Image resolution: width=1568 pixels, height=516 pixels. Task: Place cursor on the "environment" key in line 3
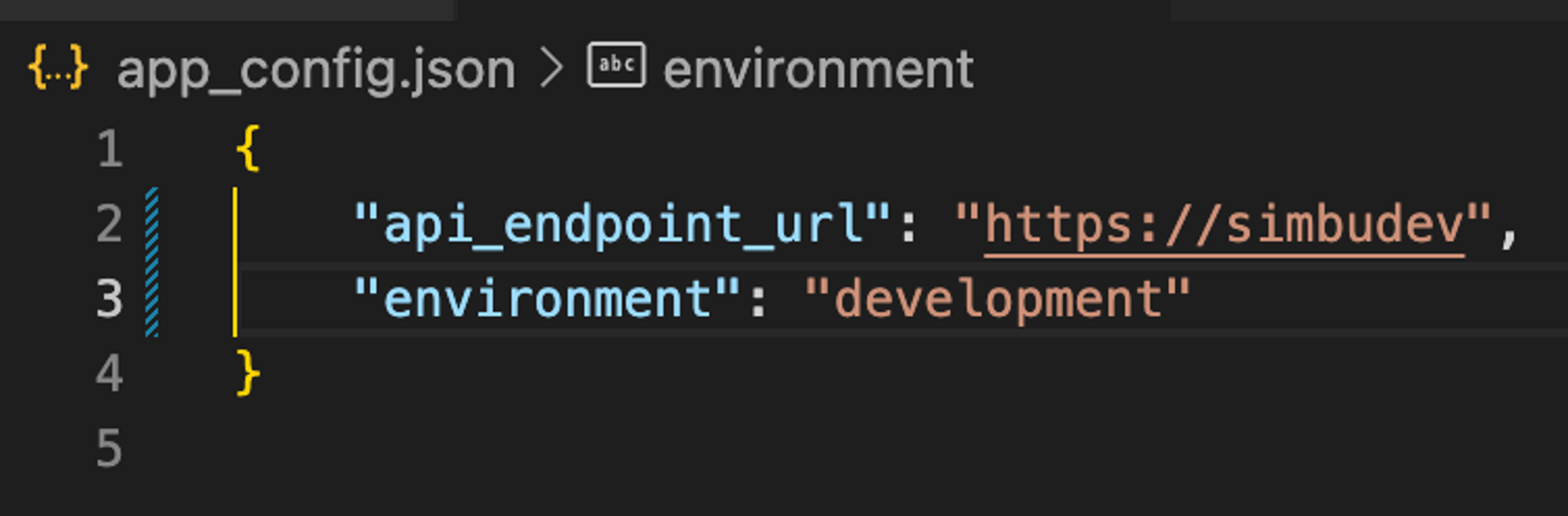coord(547,300)
